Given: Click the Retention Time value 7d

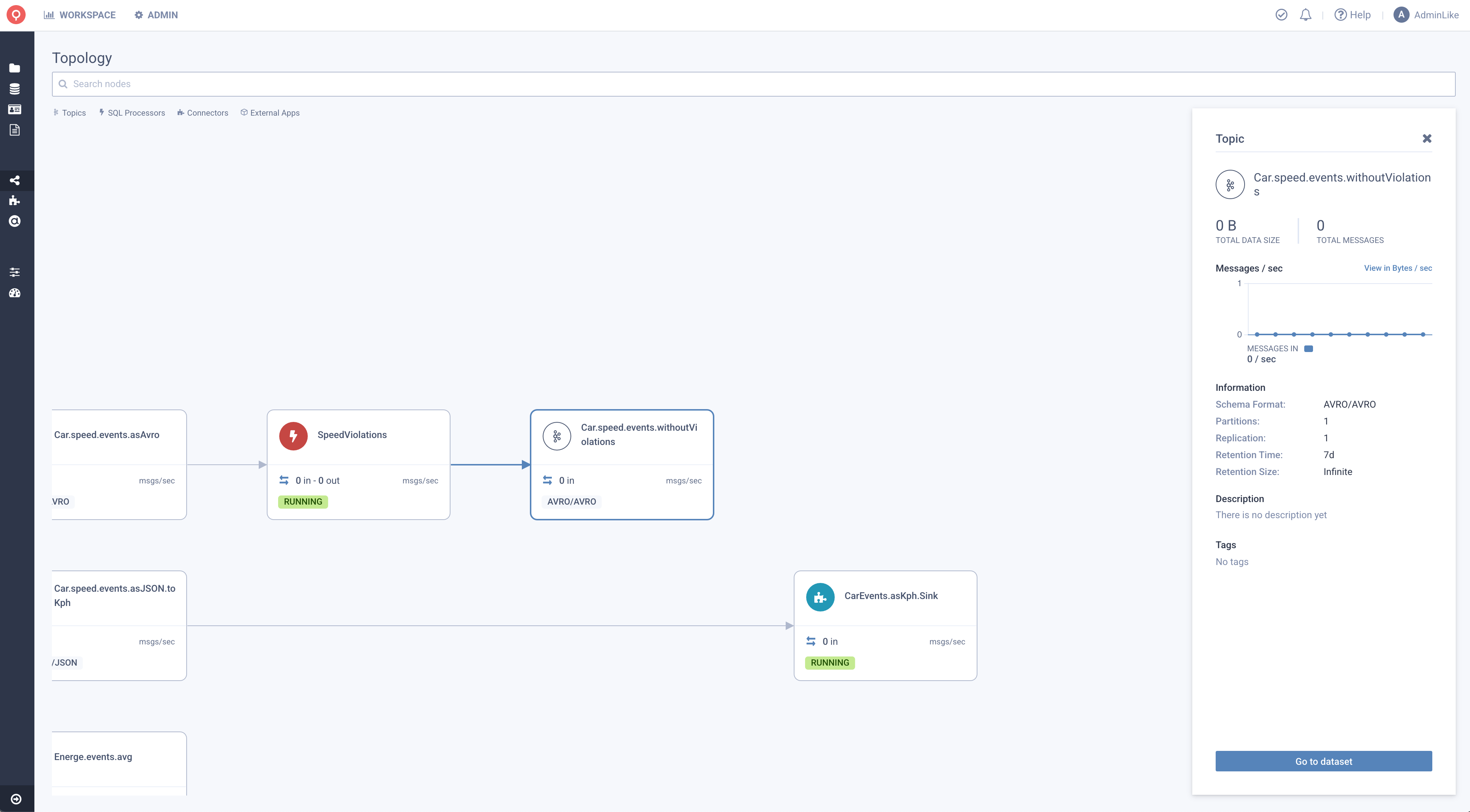Looking at the screenshot, I should coord(1328,455).
